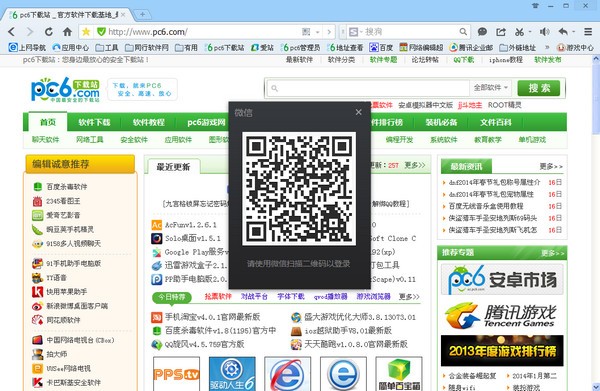Screen dimensions: 600x391
Task: Open the 装机必备 navigation tab
Action: pyautogui.click(x=441, y=122)
